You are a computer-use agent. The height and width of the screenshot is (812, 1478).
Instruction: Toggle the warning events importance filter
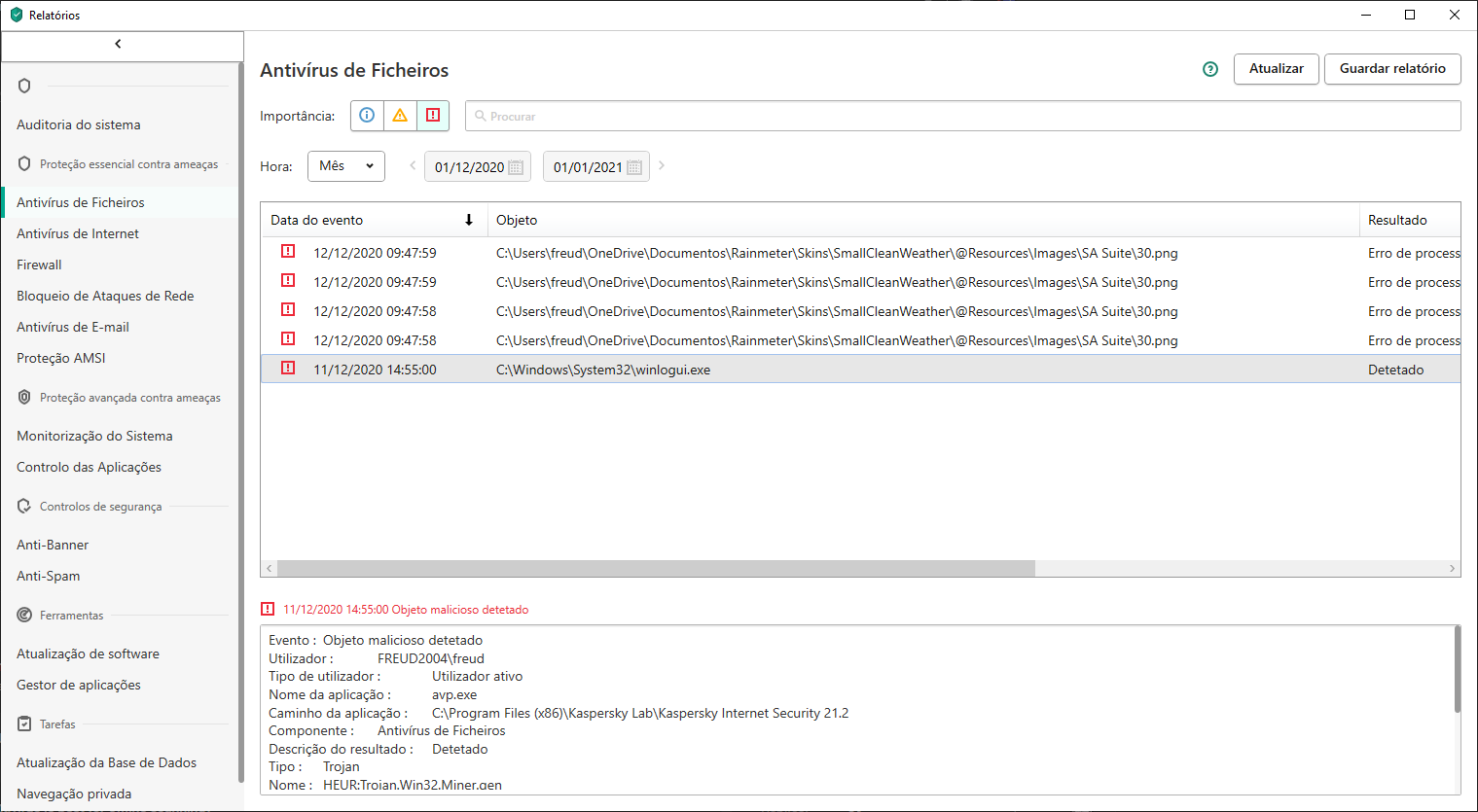click(400, 116)
